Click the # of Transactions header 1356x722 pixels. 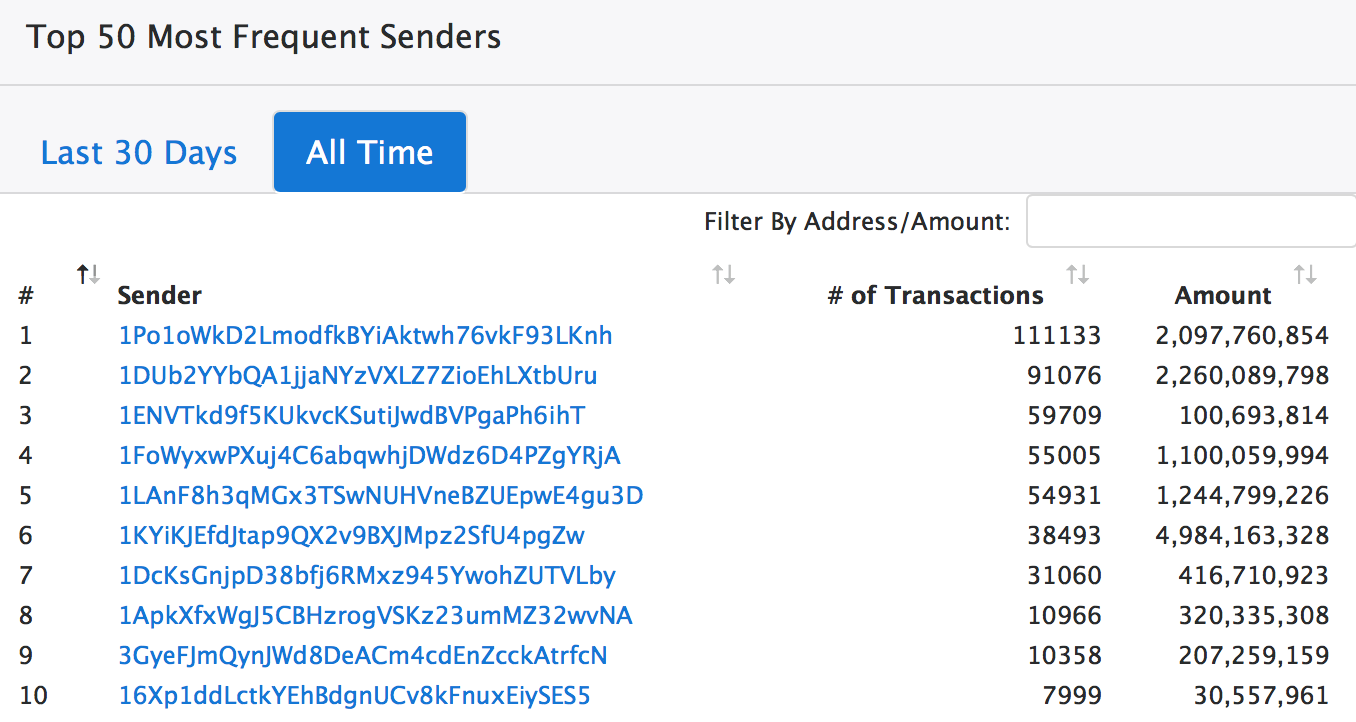[935, 296]
